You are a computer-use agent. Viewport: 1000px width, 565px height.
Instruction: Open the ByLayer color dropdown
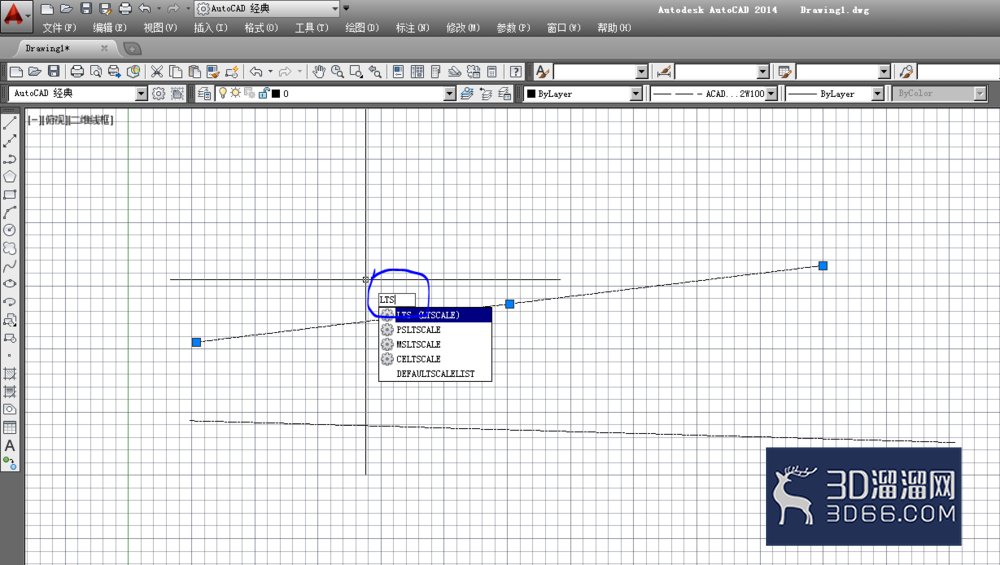pos(636,94)
